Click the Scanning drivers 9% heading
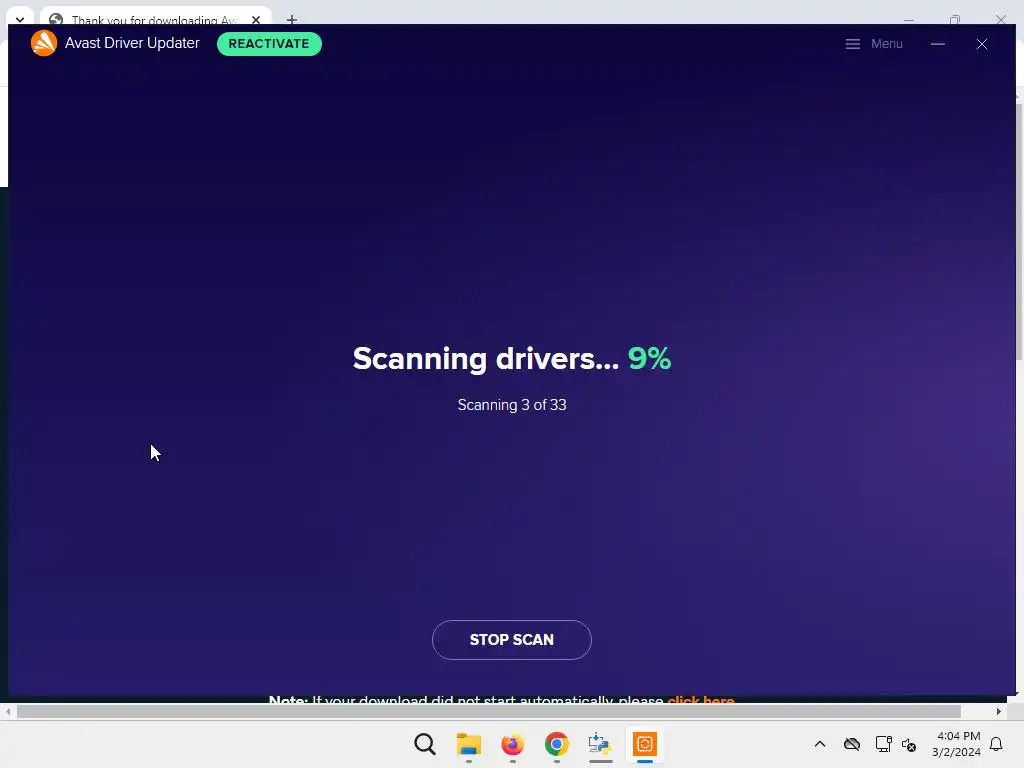The width and height of the screenshot is (1024, 768). [x=511, y=359]
